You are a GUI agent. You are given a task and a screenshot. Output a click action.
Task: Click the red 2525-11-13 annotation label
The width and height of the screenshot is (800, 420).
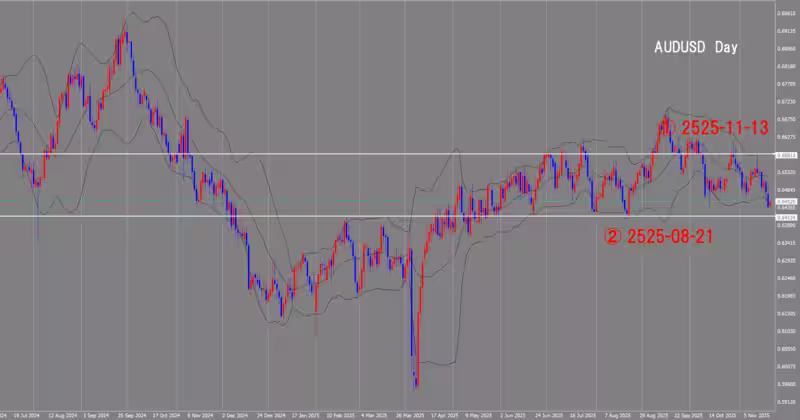click(x=723, y=127)
